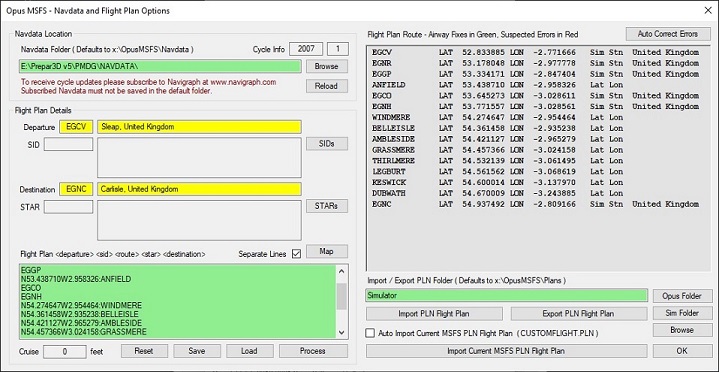Click Import PLN Flight Plan
Image resolution: width=719 pixels, height=372 pixels.
coord(434,314)
